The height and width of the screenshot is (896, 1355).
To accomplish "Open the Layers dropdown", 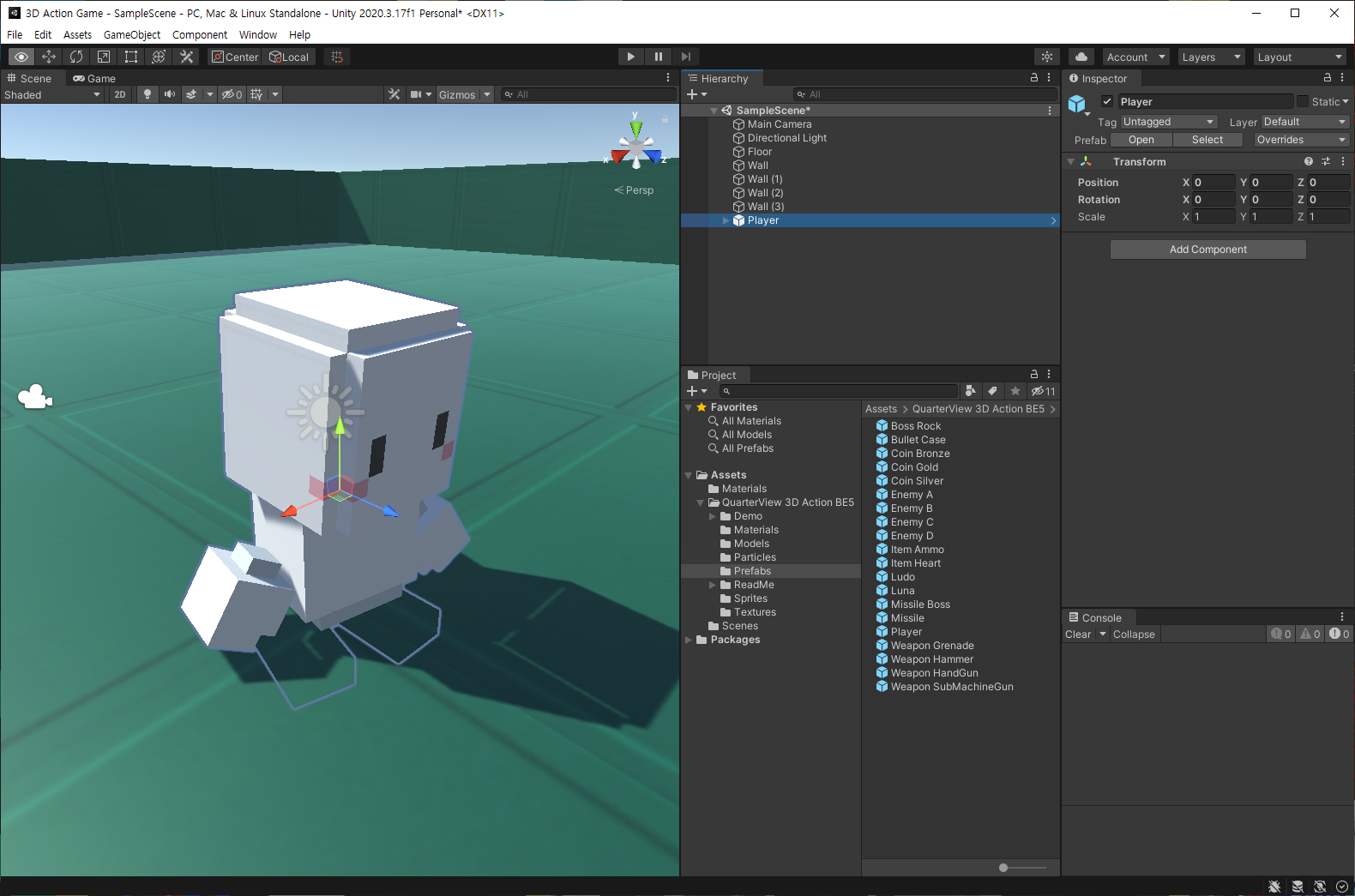I will 1211,57.
